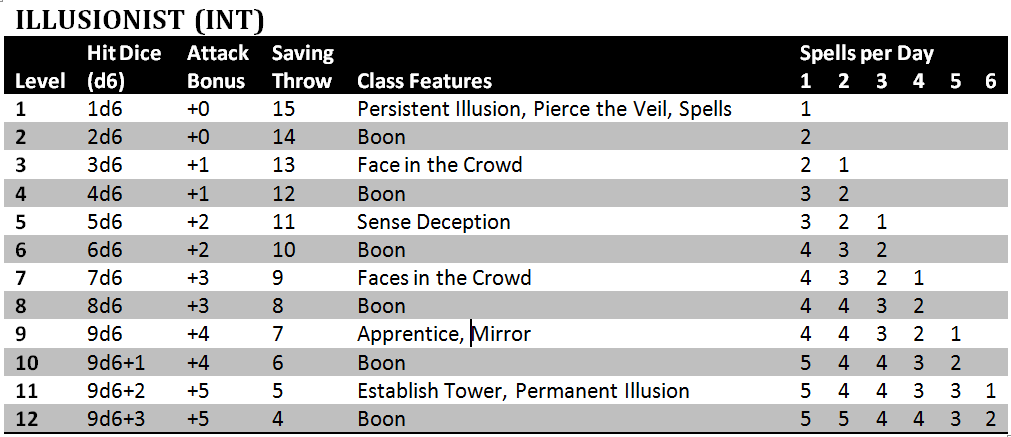Click the spell level 6 column header

990,81
